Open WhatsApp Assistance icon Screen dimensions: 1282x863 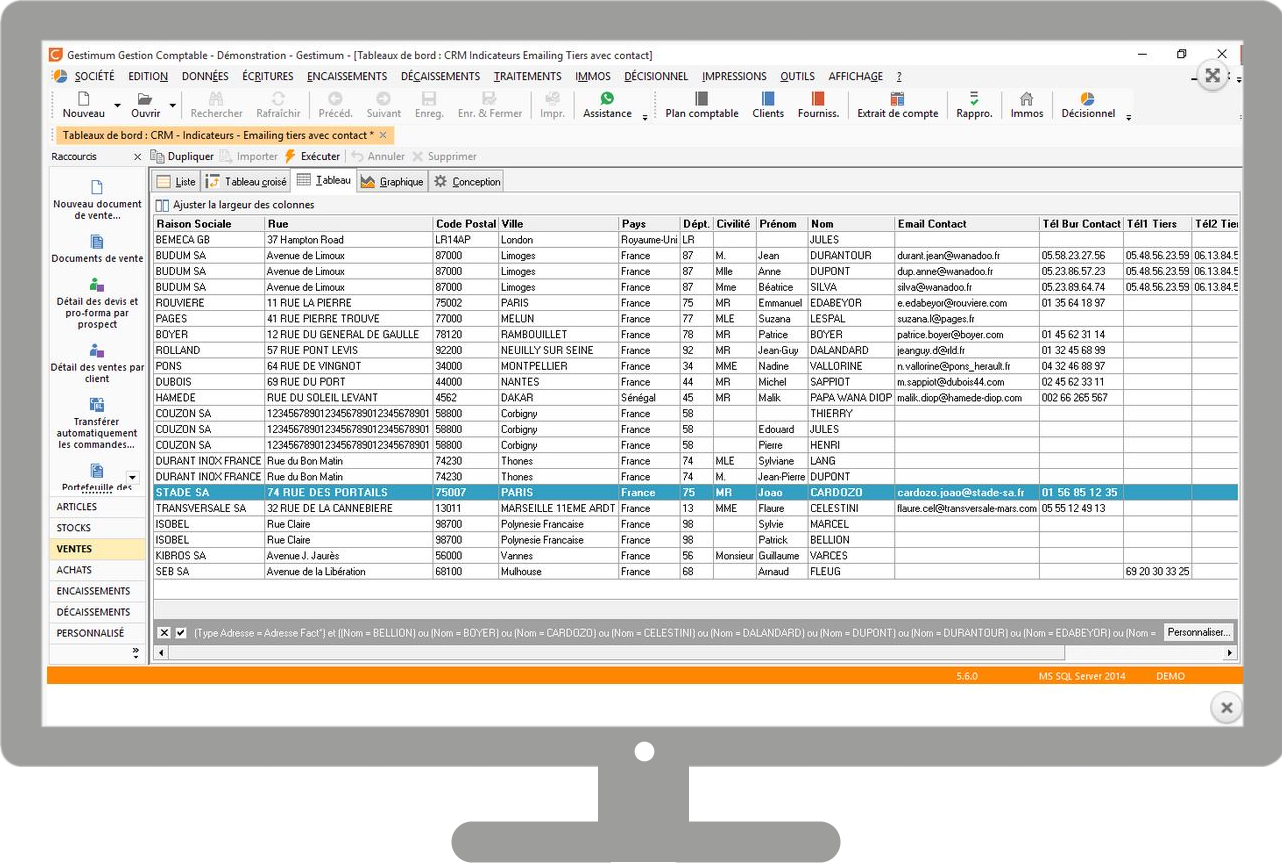(x=607, y=99)
